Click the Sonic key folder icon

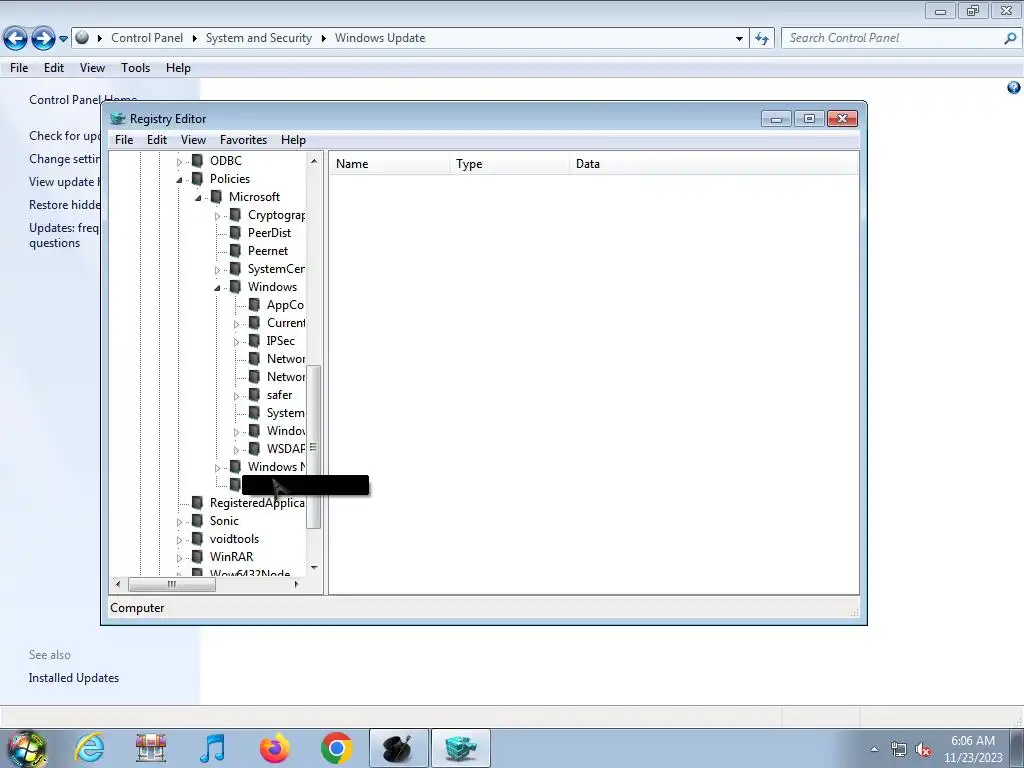click(x=197, y=520)
